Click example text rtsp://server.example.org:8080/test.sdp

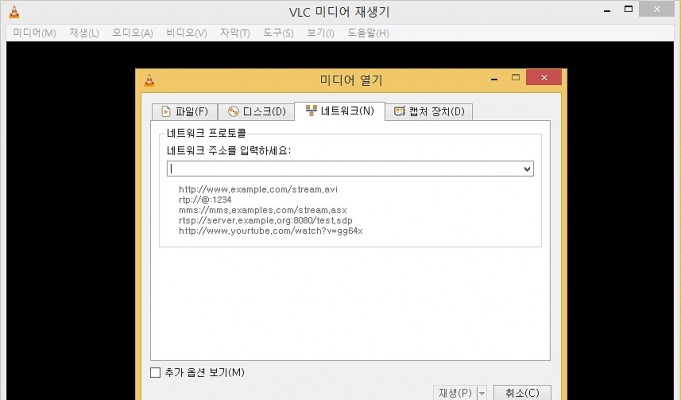coord(265,221)
